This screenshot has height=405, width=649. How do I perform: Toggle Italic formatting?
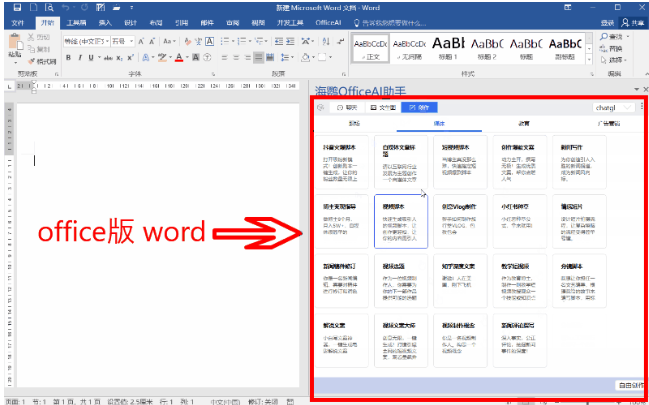pos(80,58)
